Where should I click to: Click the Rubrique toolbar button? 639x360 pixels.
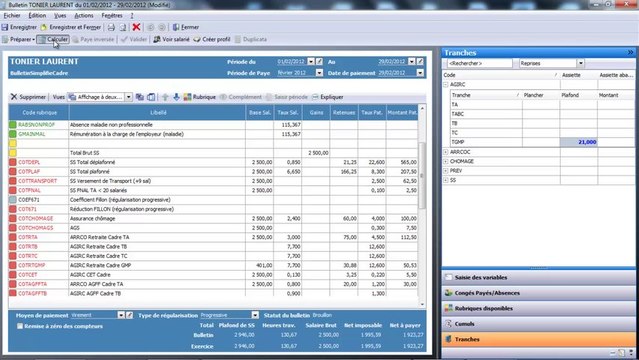click(200, 97)
